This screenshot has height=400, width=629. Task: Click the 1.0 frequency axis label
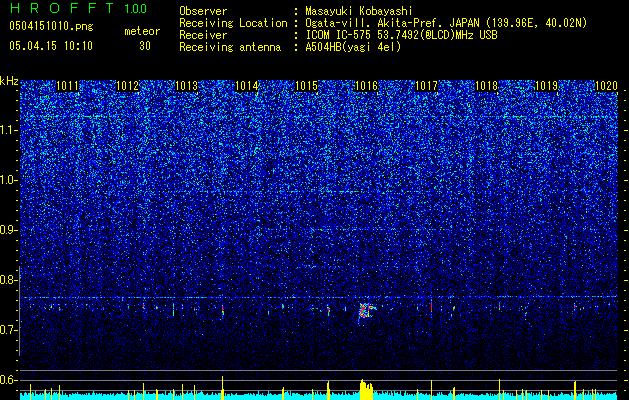coord(9,180)
